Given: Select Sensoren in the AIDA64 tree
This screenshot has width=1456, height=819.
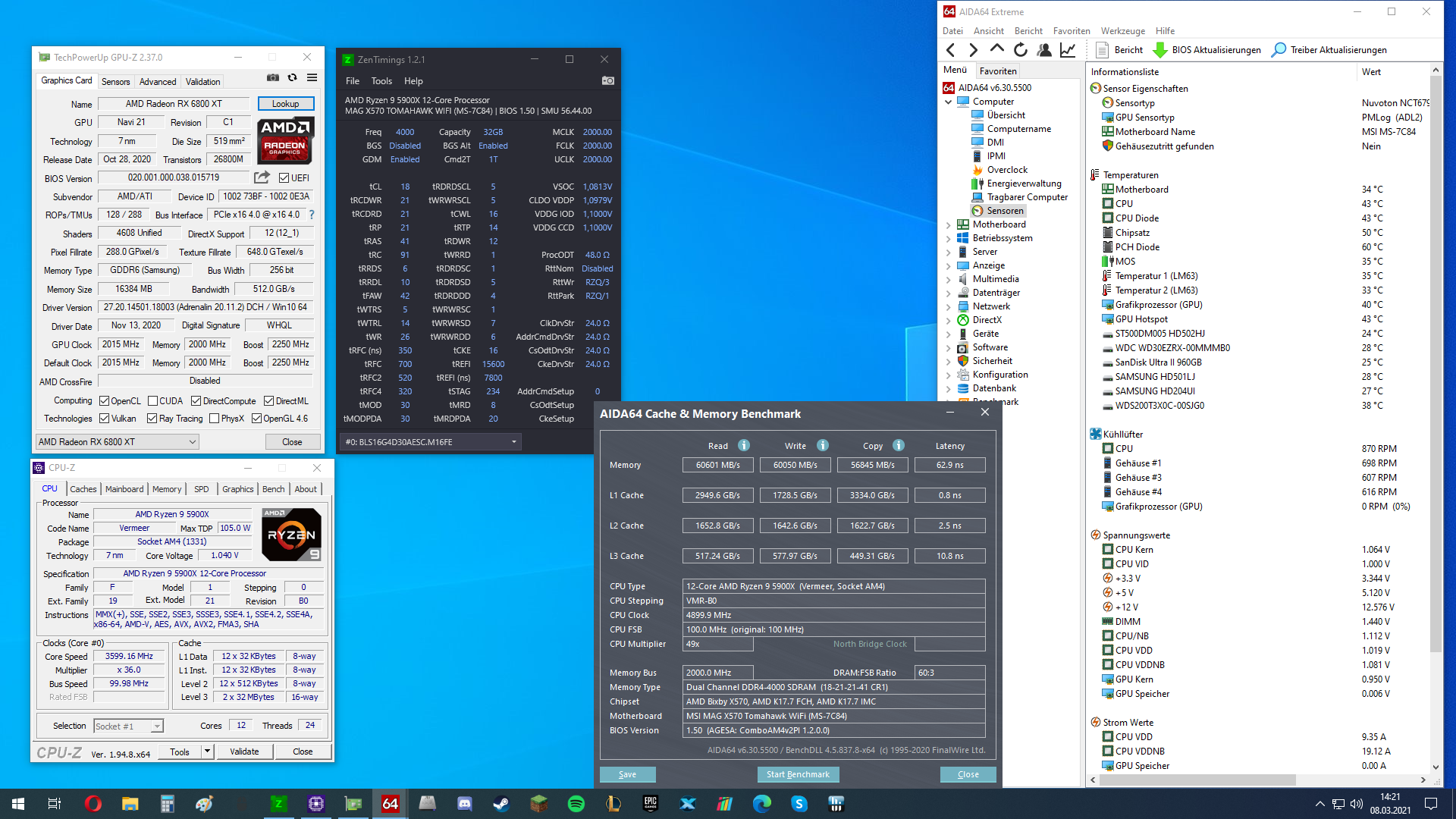Looking at the screenshot, I should (x=1005, y=211).
